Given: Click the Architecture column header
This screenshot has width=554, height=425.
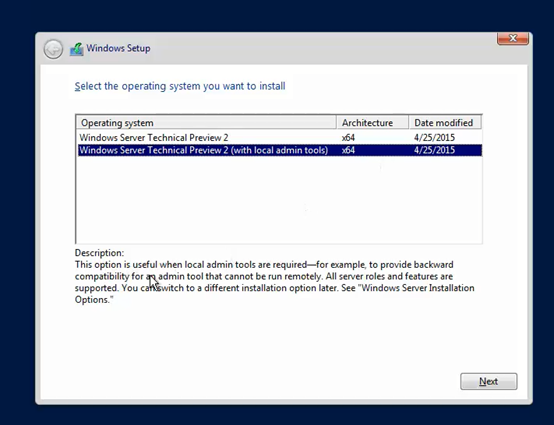Looking at the screenshot, I should click(372, 123).
